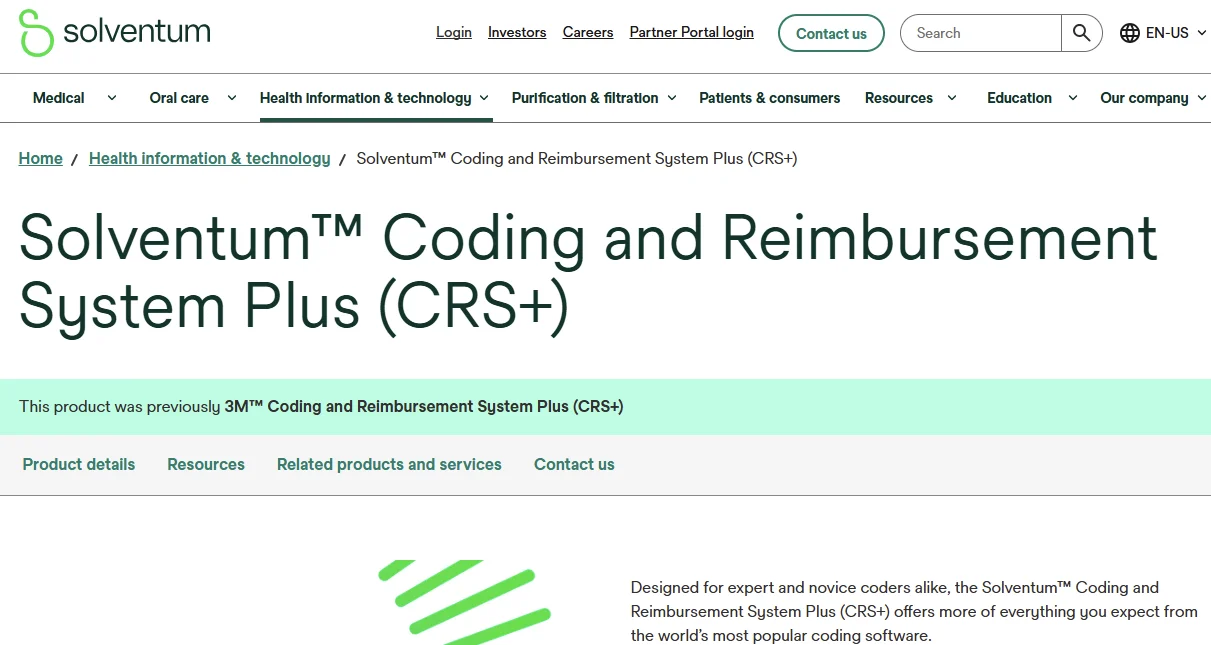Click the current page breadcrumb text

coord(577,158)
